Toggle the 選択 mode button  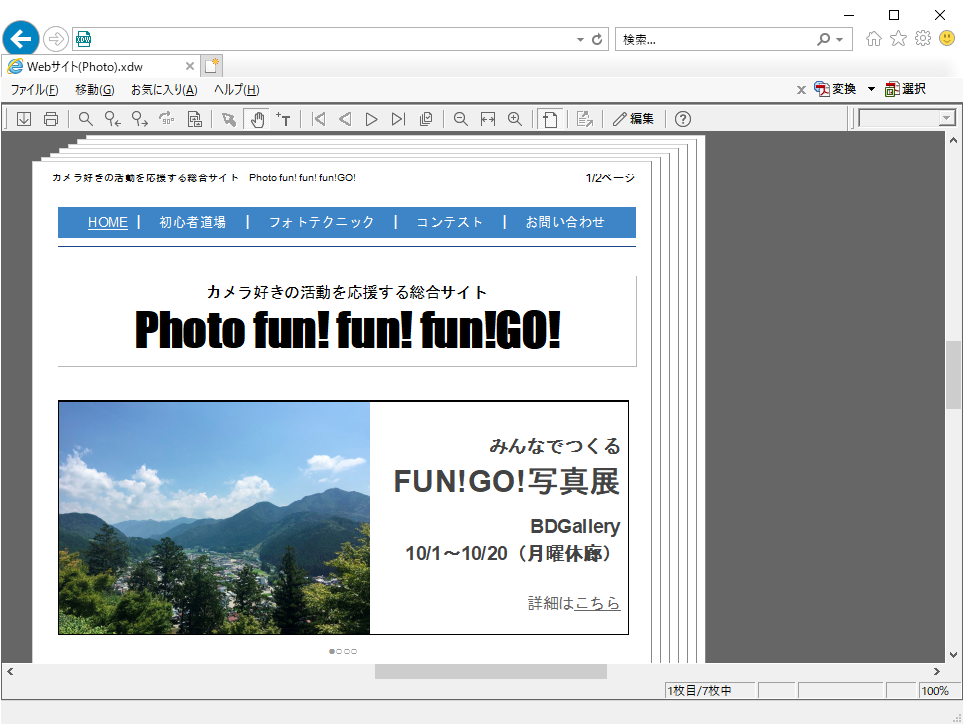(x=905, y=89)
